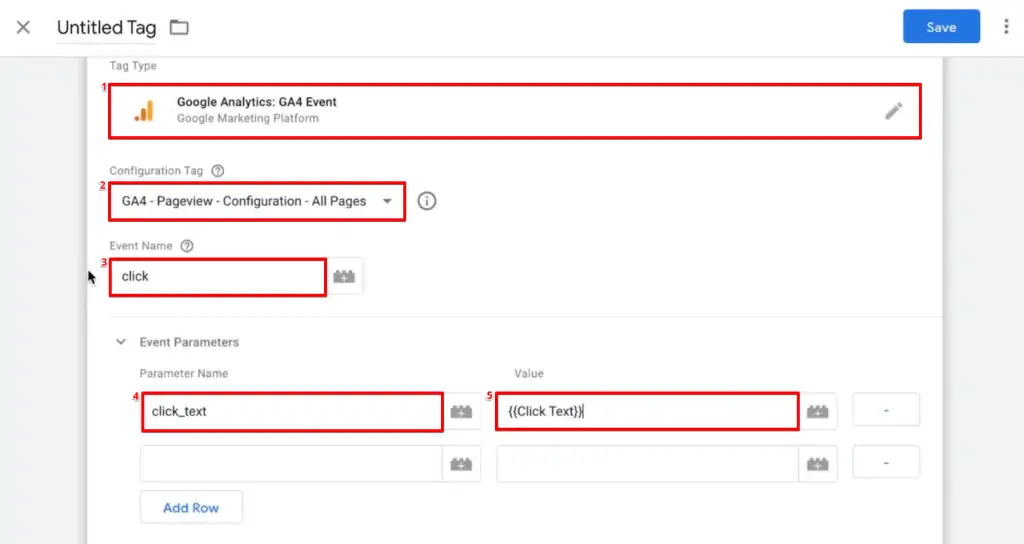Select the Google Analytics: GA4 Event tag type

[x=515, y=110]
